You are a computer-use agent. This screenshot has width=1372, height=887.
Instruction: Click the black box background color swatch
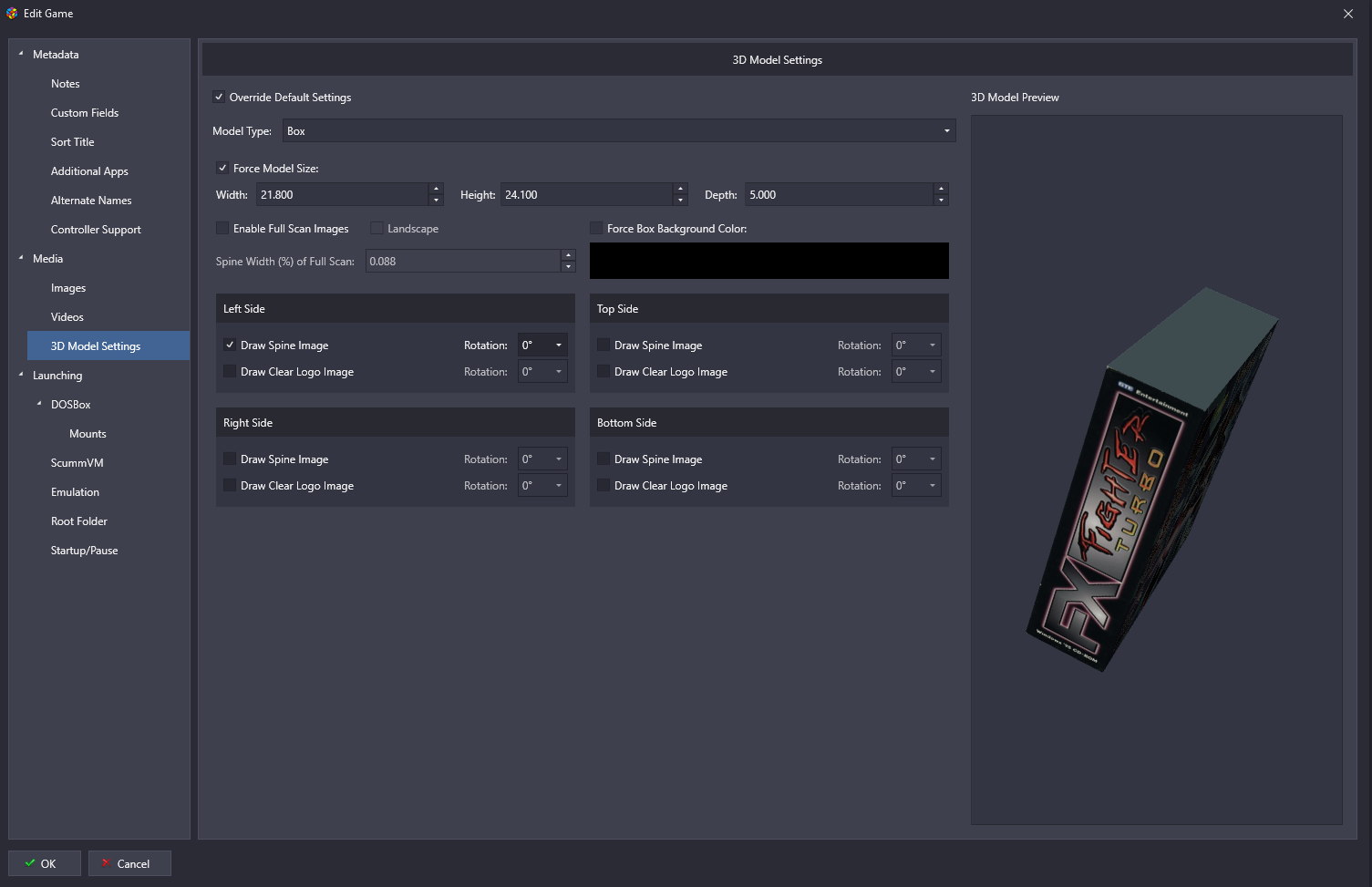(769, 261)
